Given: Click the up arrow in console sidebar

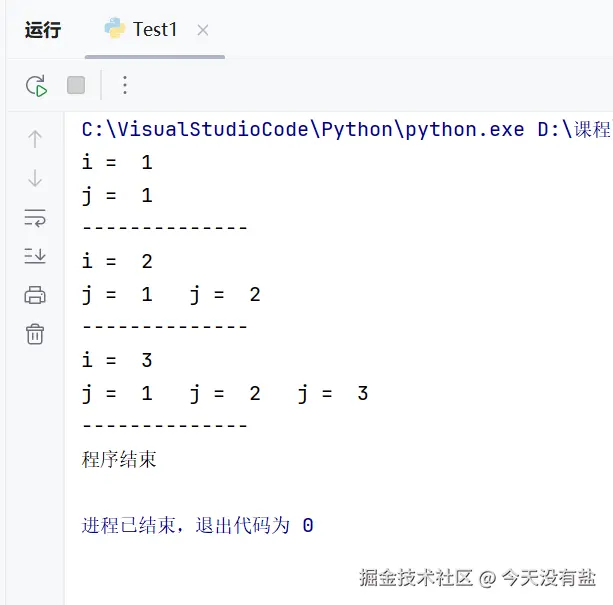Looking at the screenshot, I should tap(35, 140).
